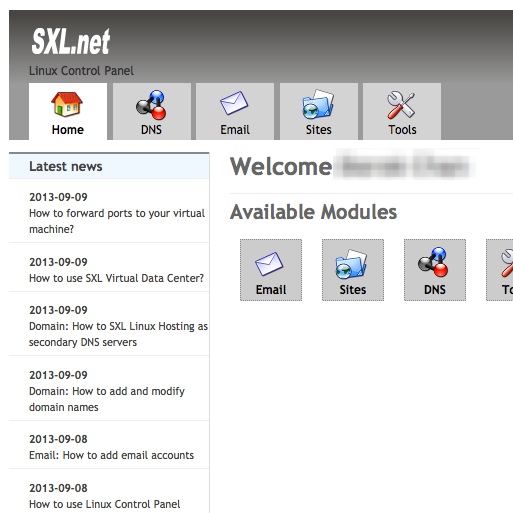Switch to the DNS tab label
This screenshot has width=513, height=513.
[x=151, y=130]
